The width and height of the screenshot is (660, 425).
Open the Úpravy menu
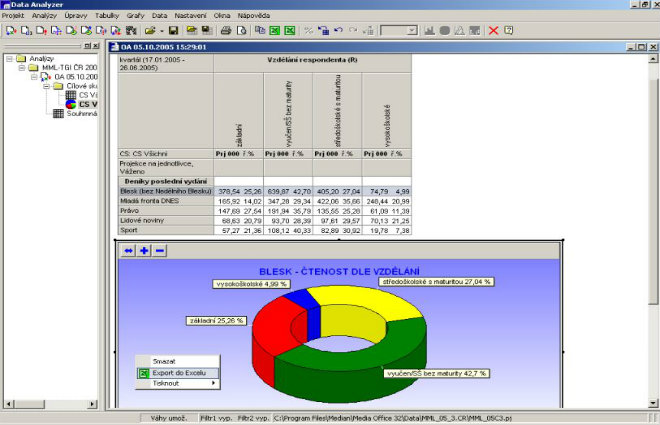76,16
